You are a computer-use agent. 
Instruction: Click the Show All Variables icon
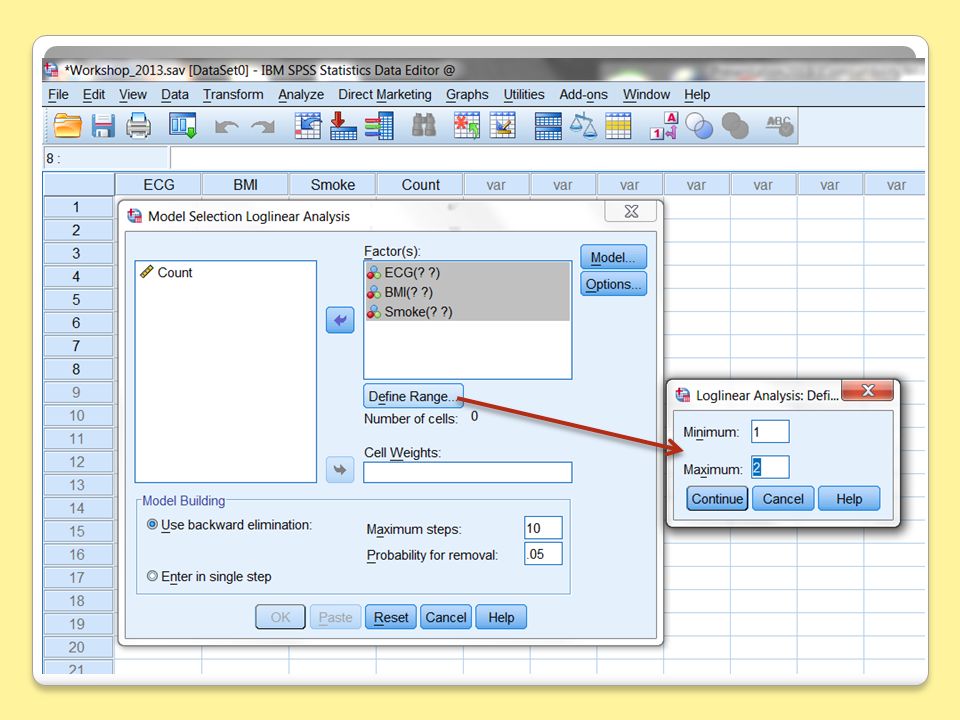tap(735, 126)
